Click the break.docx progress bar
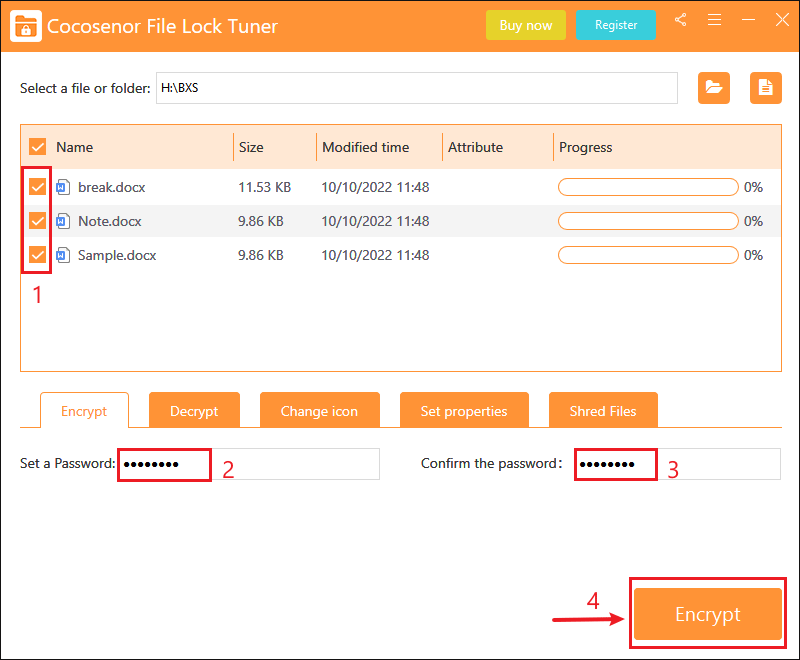This screenshot has height=660, width=800. tap(648, 187)
